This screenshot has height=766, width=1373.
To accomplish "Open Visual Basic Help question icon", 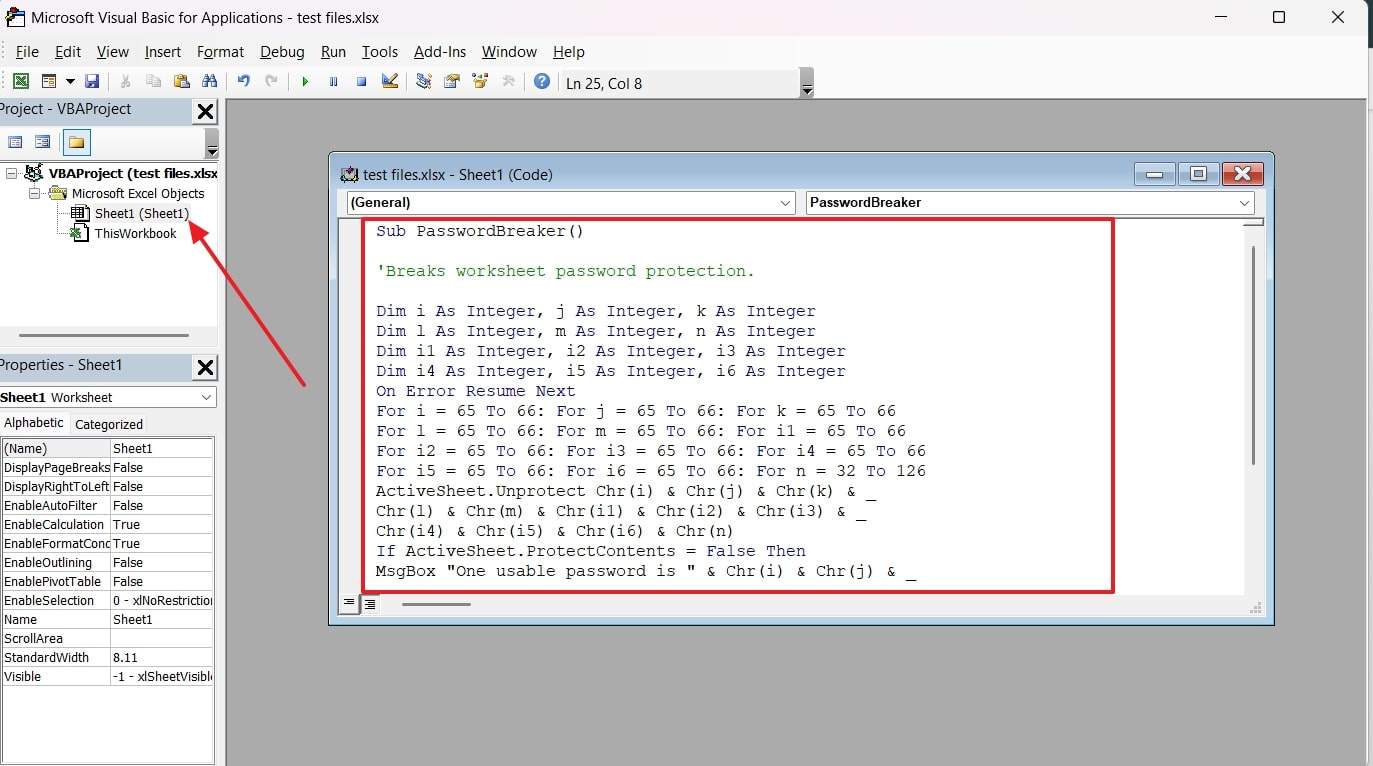I will point(541,82).
